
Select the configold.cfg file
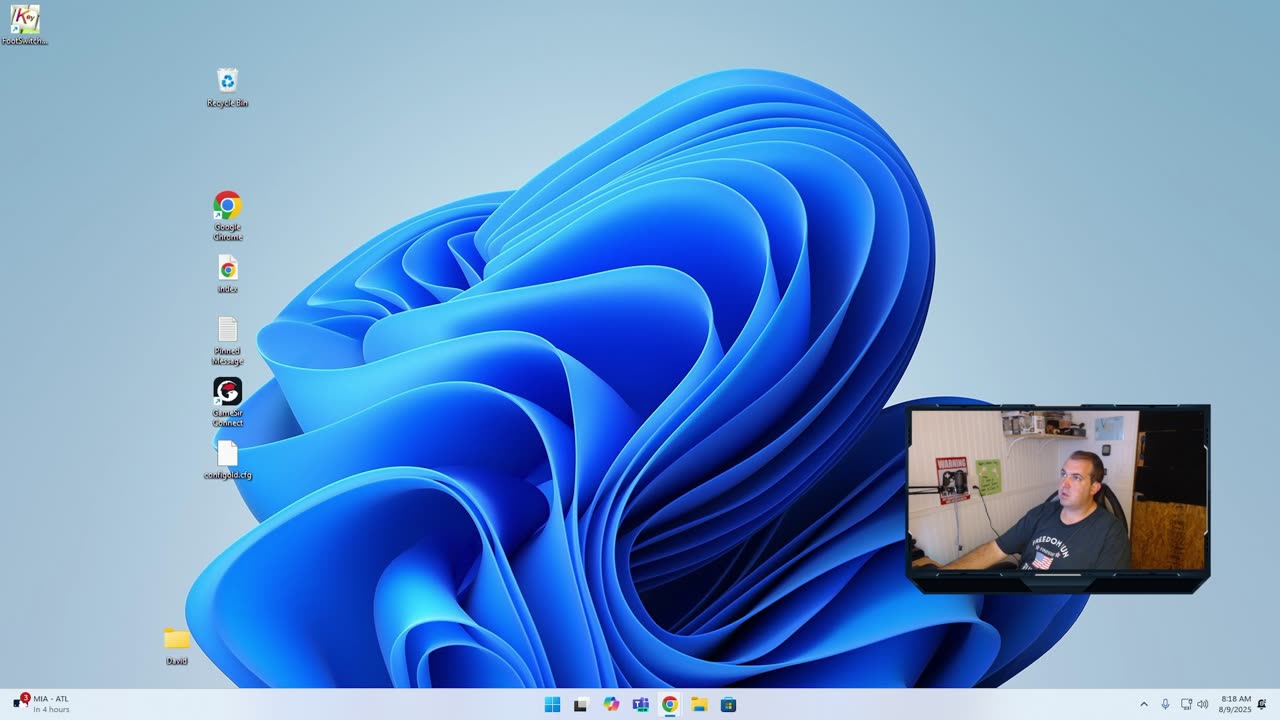tap(227, 455)
